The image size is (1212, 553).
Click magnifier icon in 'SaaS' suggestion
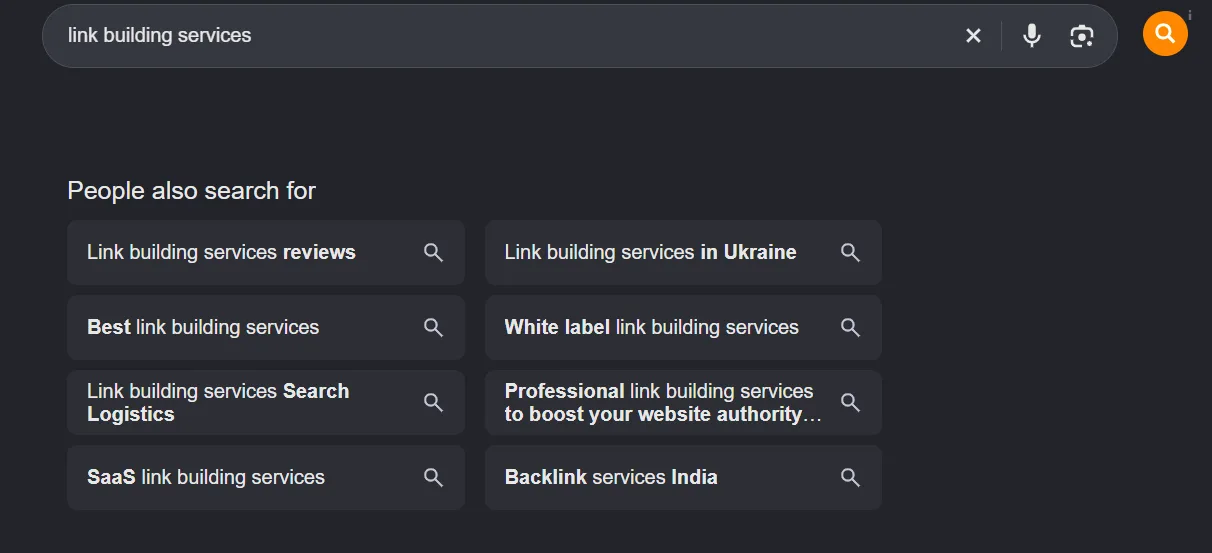(x=433, y=477)
